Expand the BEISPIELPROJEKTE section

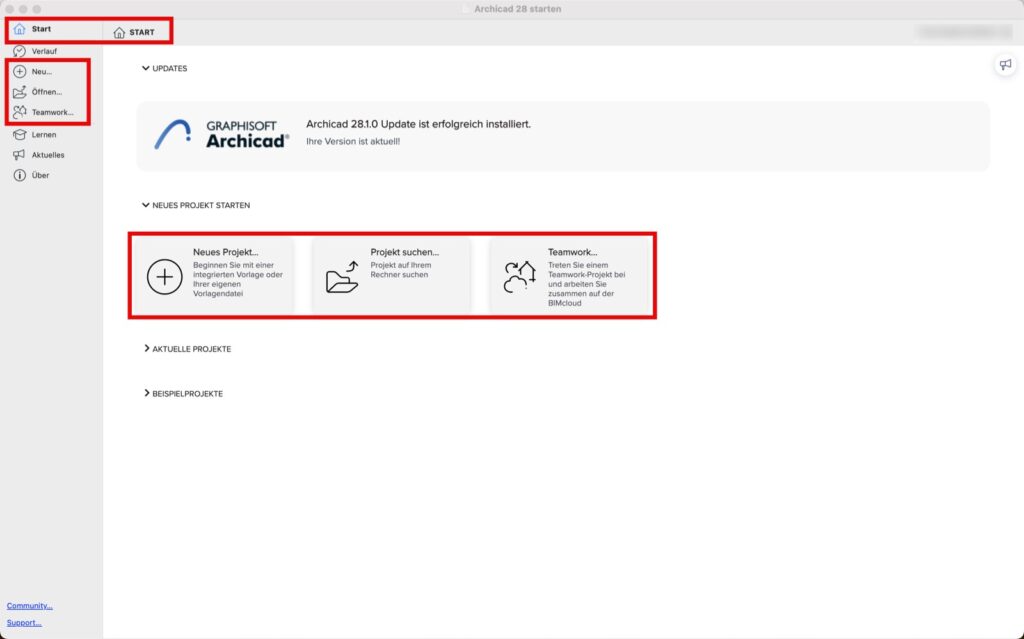146,393
